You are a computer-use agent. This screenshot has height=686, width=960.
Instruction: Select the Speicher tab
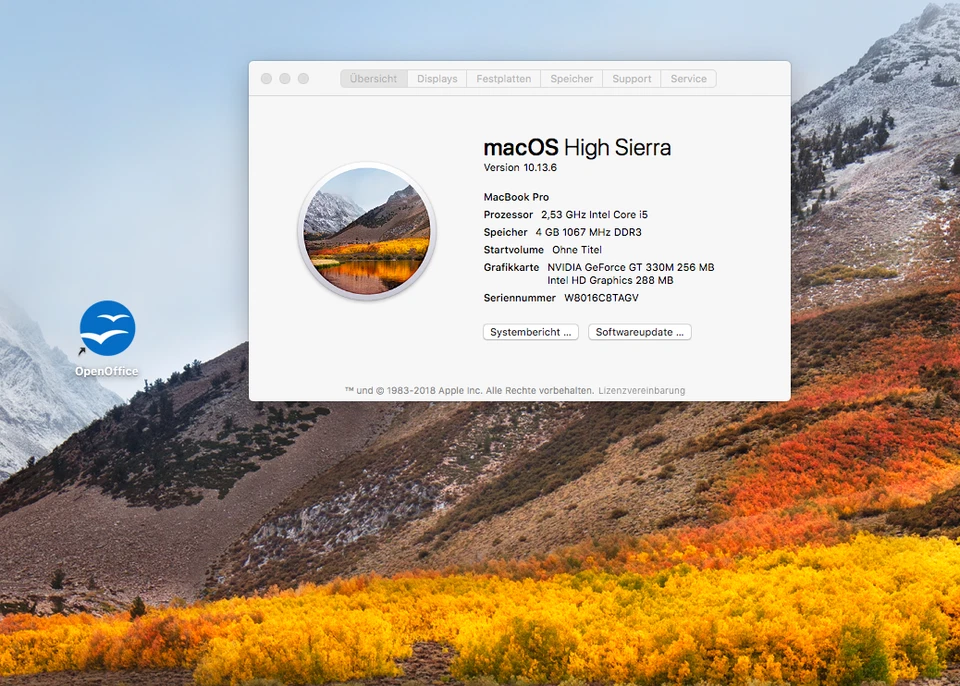571,78
